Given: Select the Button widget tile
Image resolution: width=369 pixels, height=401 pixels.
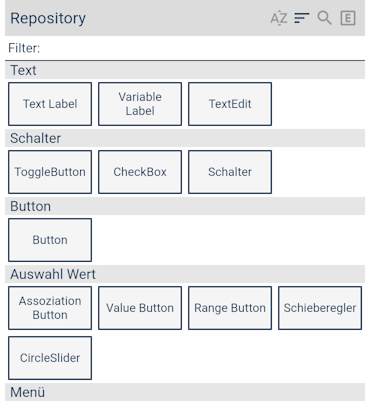Looking at the screenshot, I should coord(50,240).
